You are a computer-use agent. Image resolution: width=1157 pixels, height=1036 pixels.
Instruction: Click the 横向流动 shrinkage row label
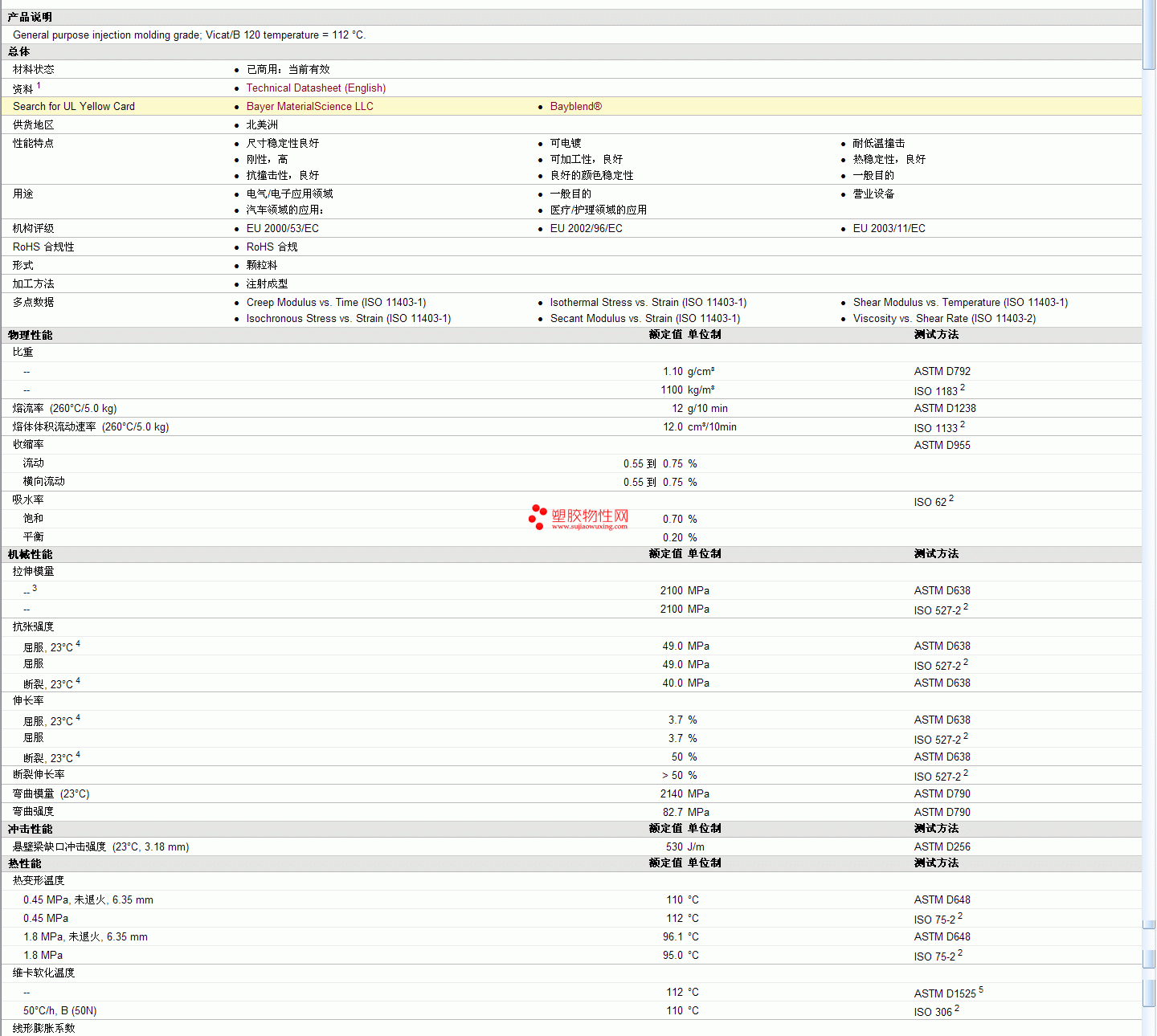44,482
